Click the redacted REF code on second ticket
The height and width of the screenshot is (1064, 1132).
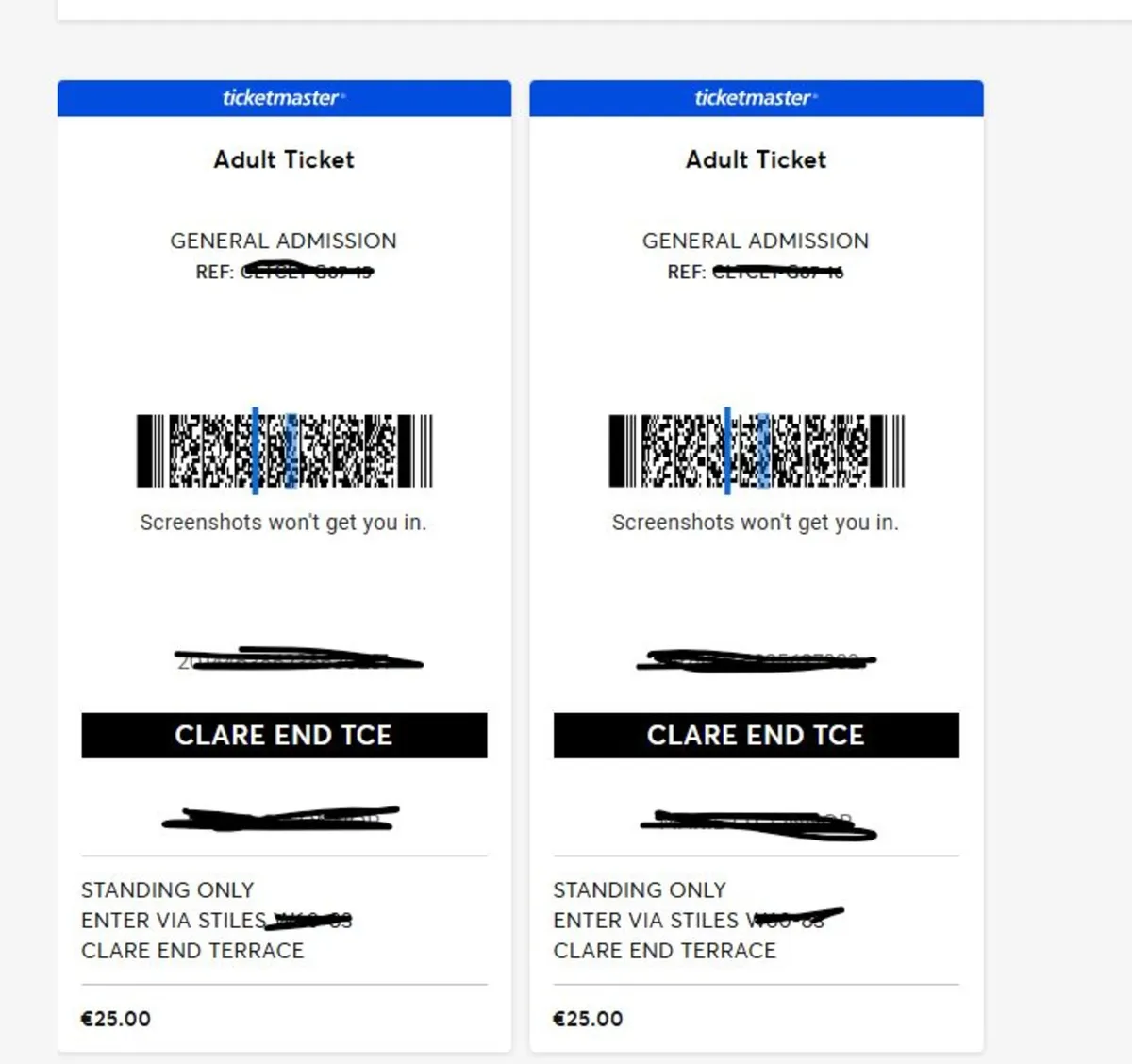778,273
